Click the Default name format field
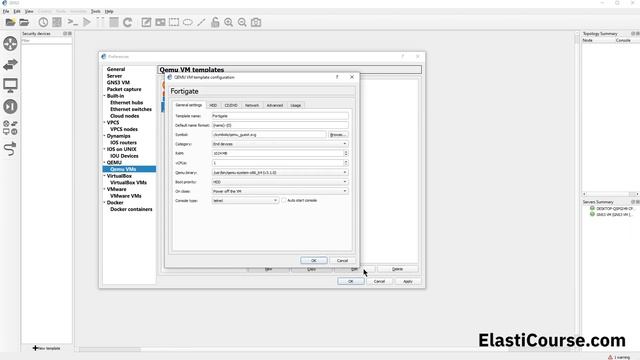The image size is (640, 360). pos(280,125)
